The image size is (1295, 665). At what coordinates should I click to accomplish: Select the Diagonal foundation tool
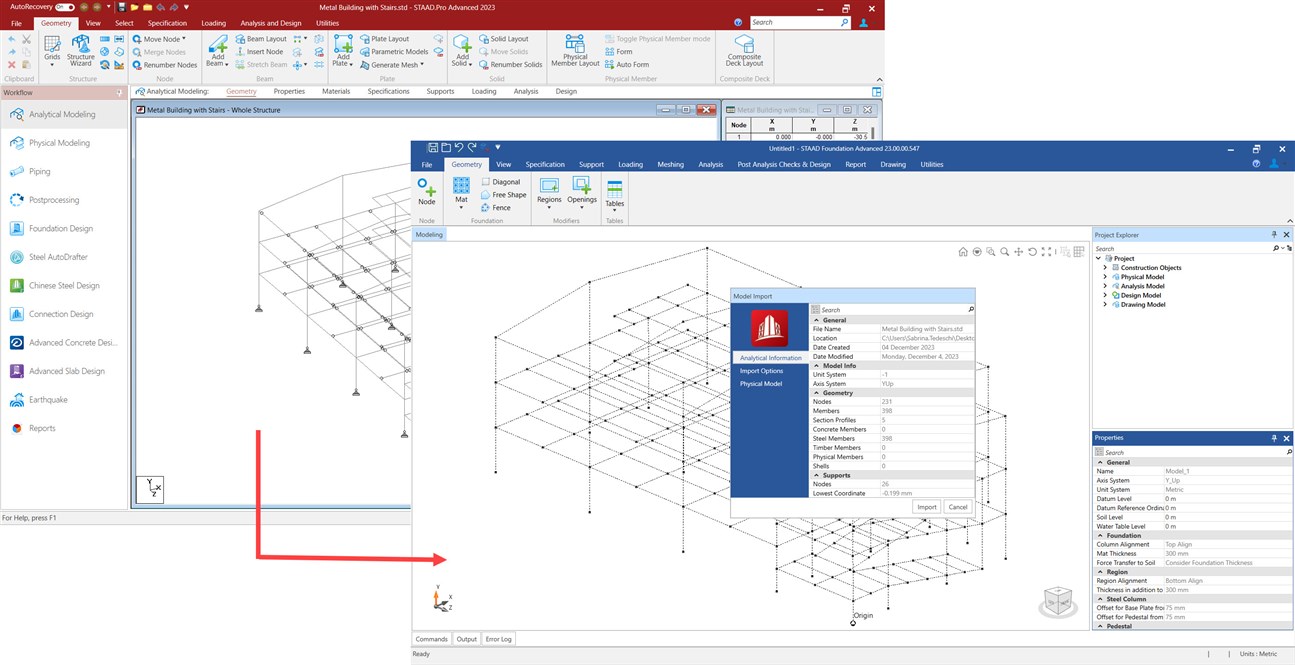(500, 182)
